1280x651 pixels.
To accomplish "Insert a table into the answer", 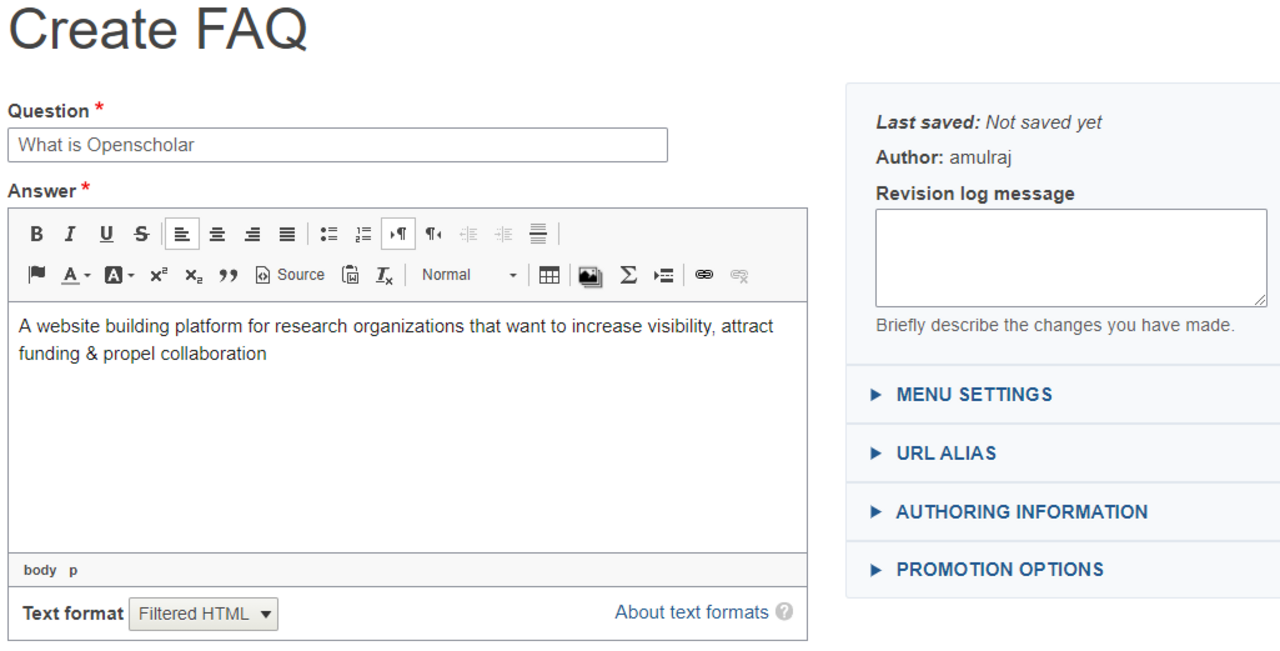I will click(x=549, y=275).
